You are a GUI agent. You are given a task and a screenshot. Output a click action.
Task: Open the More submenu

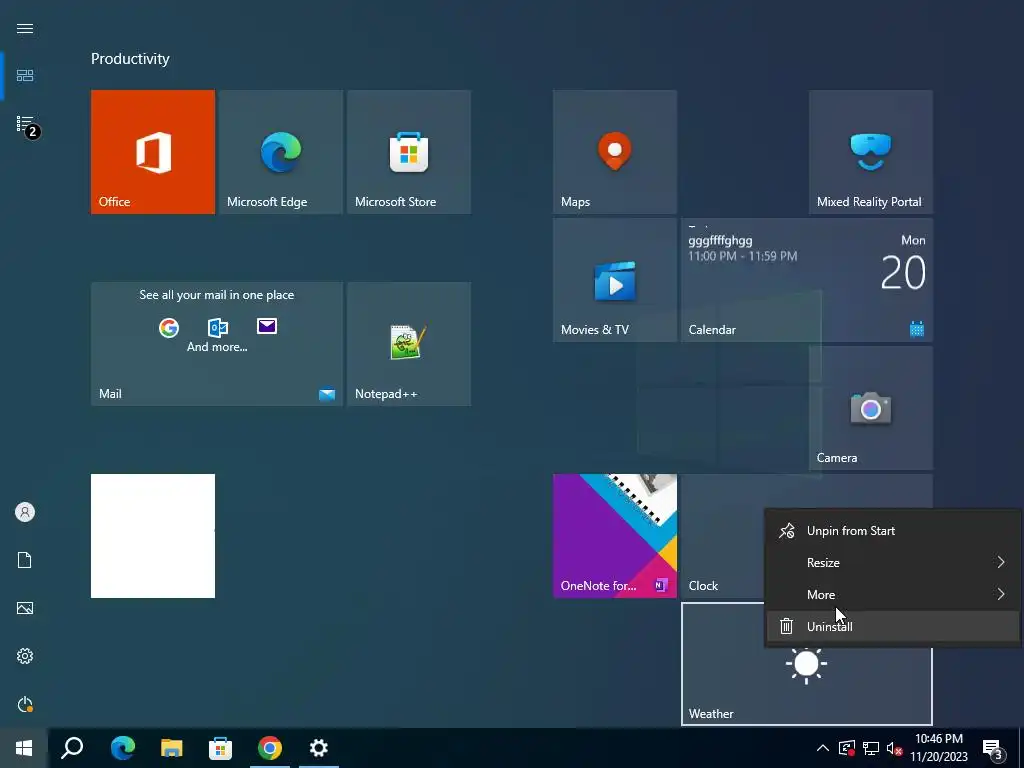892,594
